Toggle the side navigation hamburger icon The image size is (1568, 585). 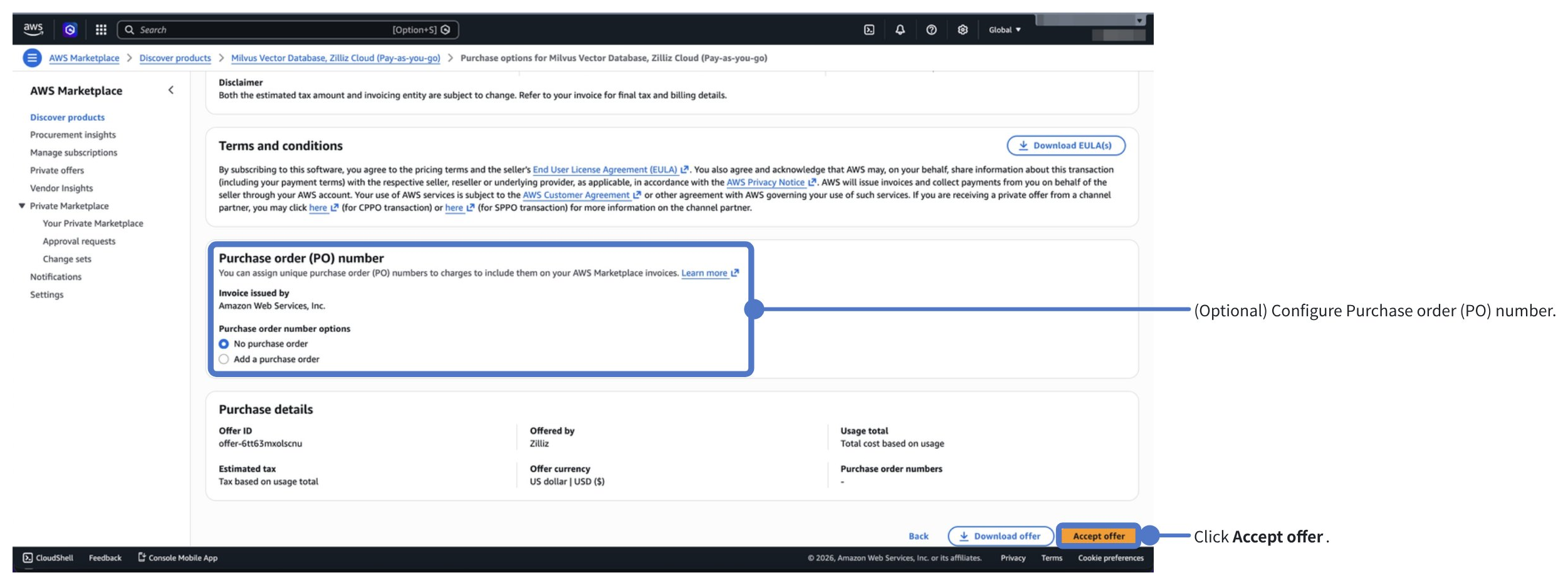(32, 58)
